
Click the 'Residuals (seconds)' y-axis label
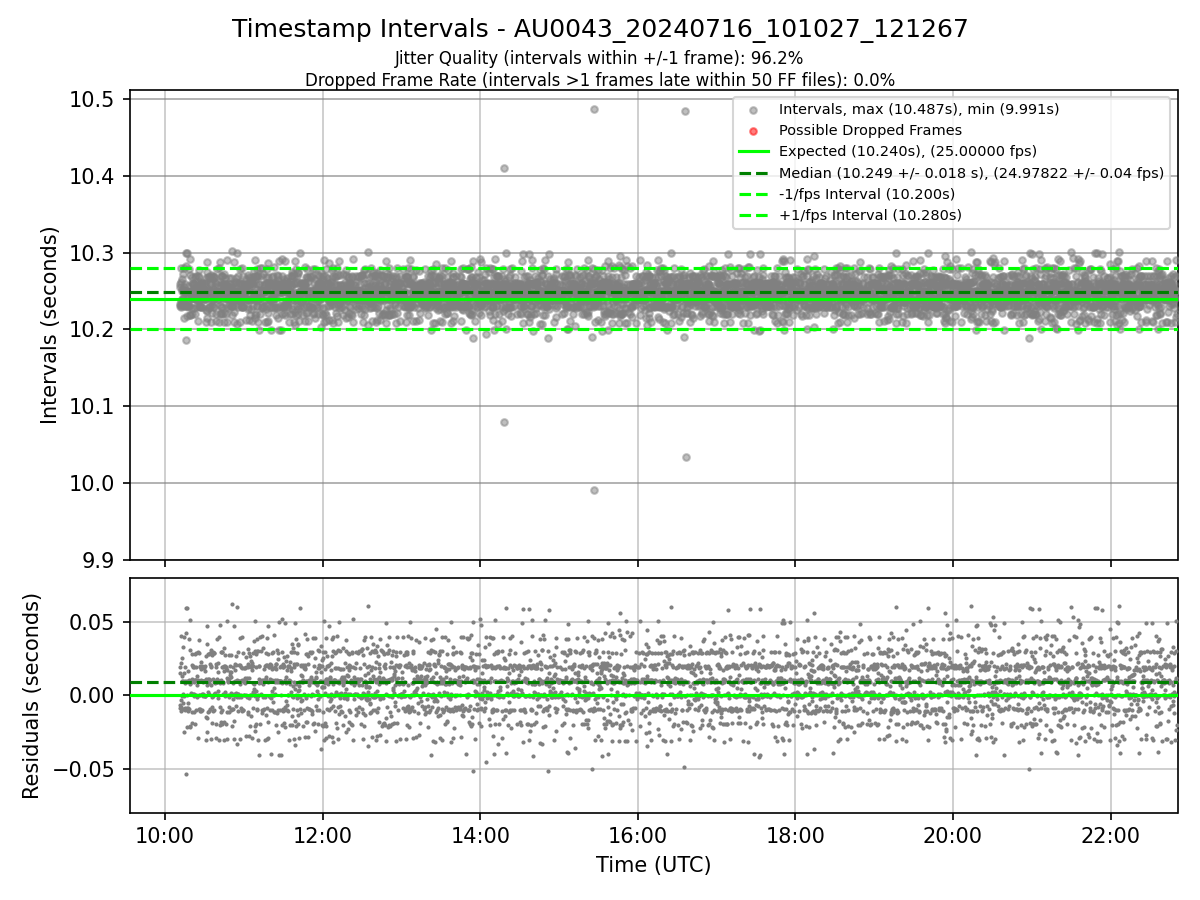click(31, 696)
